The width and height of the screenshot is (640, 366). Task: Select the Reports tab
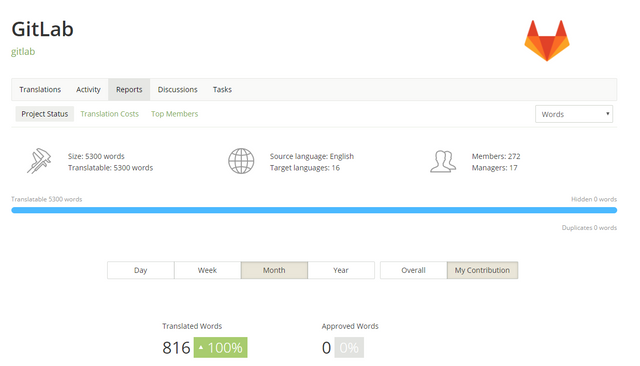[129, 89]
